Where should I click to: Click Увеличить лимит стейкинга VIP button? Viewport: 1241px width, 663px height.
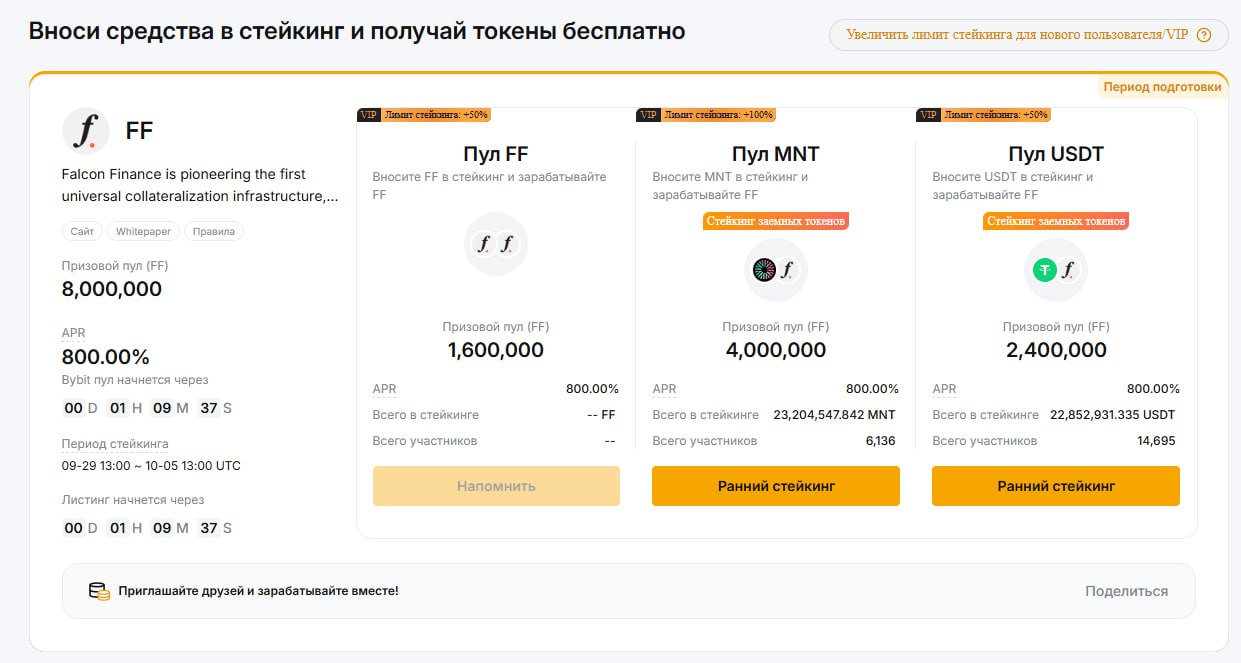[x=1016, y=35]
